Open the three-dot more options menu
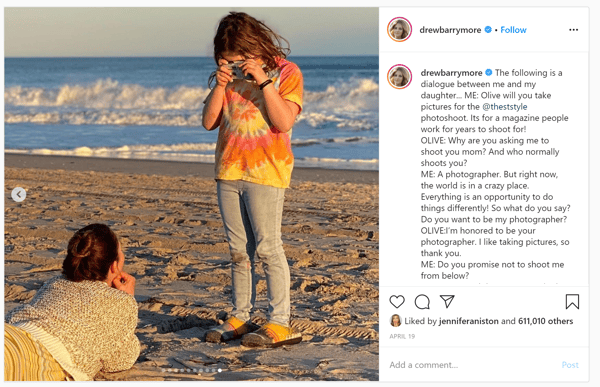The image size is (600, 387). click(x=573, y=30)
